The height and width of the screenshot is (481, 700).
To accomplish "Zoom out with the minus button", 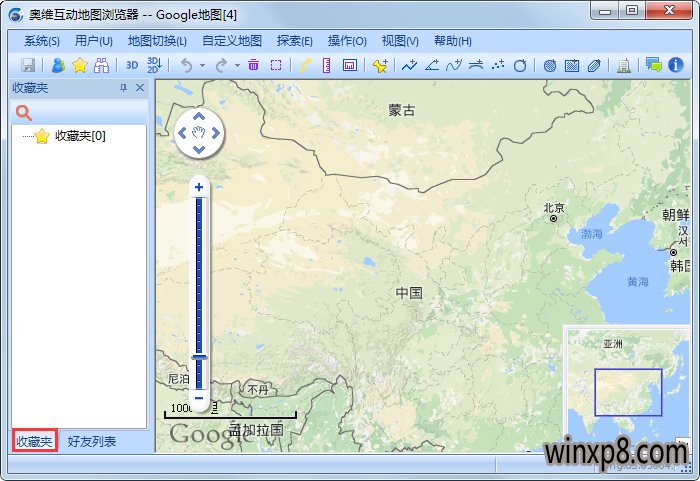I will click(199, 397).
